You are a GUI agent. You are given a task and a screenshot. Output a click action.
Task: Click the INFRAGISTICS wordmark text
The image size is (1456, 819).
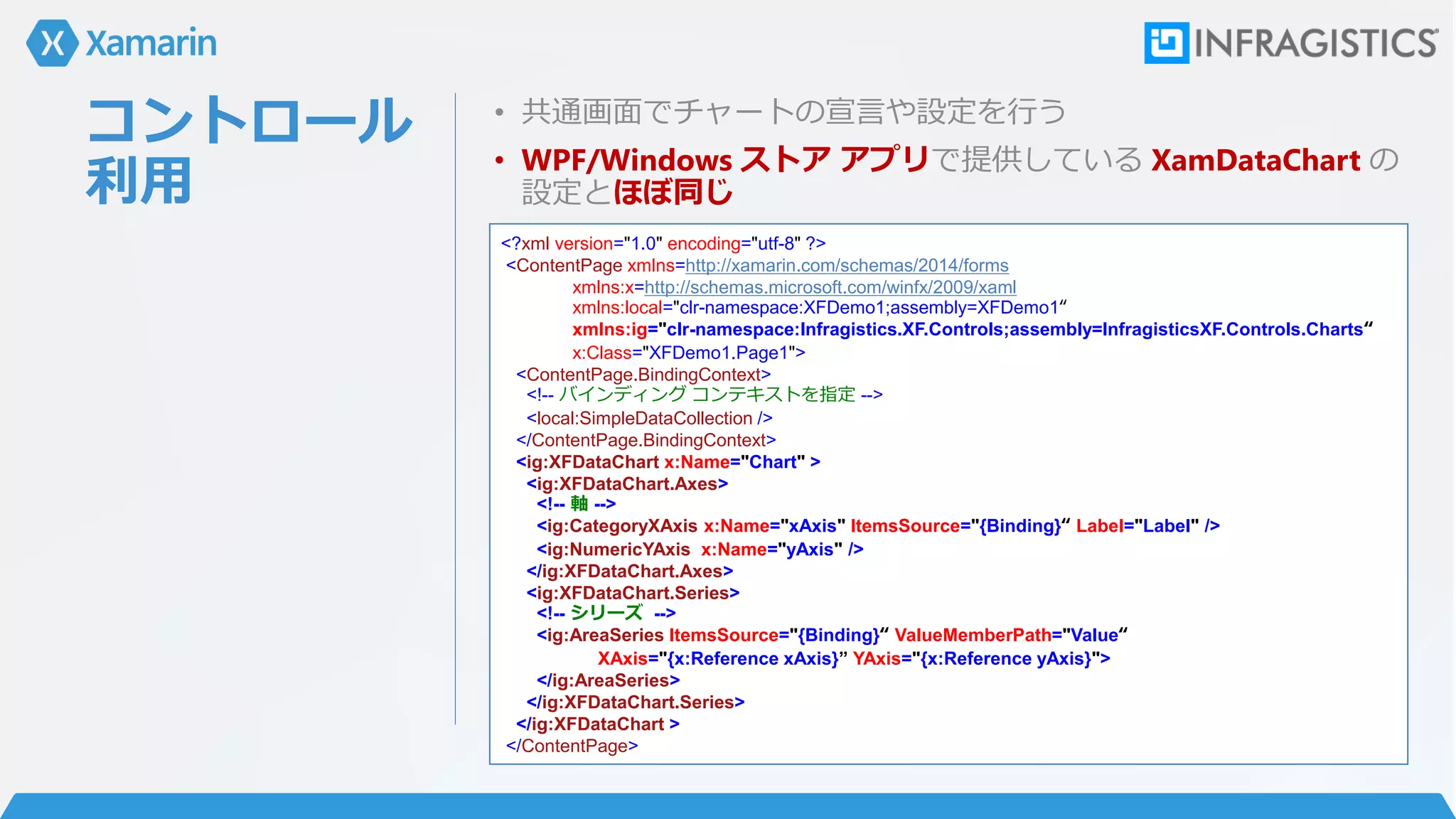point(1316,43)
